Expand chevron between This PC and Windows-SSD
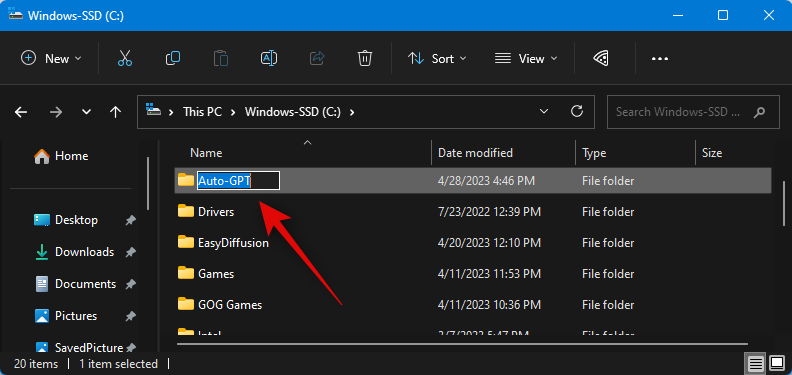Screen dimensions: 792x375 pyautogui.click(x=233, y=112)
